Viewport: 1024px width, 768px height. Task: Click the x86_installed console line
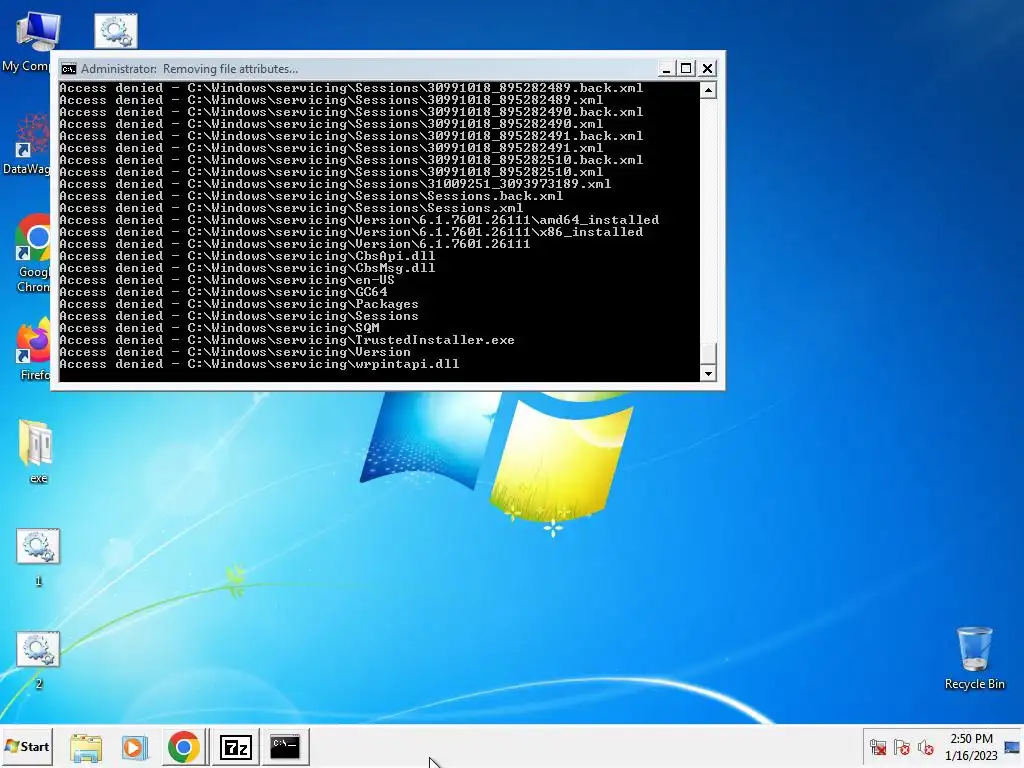pyautogui.click(x=351, y=232)
